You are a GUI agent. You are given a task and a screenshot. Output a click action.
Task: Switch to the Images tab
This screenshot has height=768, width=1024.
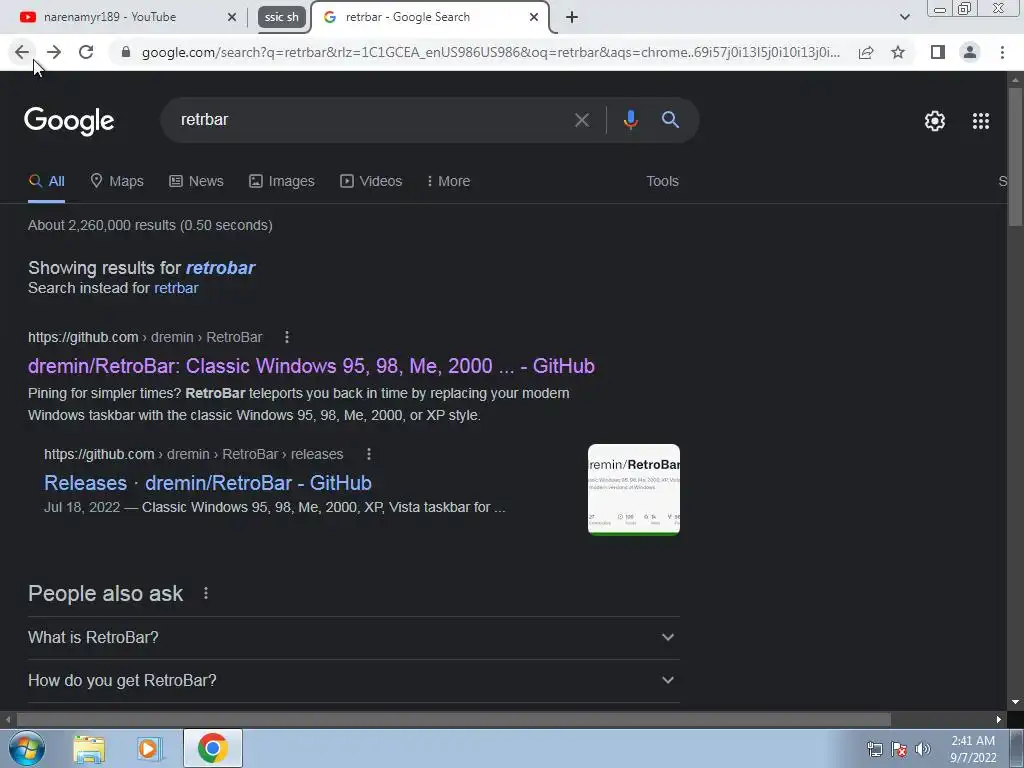[x=281, y=181]
